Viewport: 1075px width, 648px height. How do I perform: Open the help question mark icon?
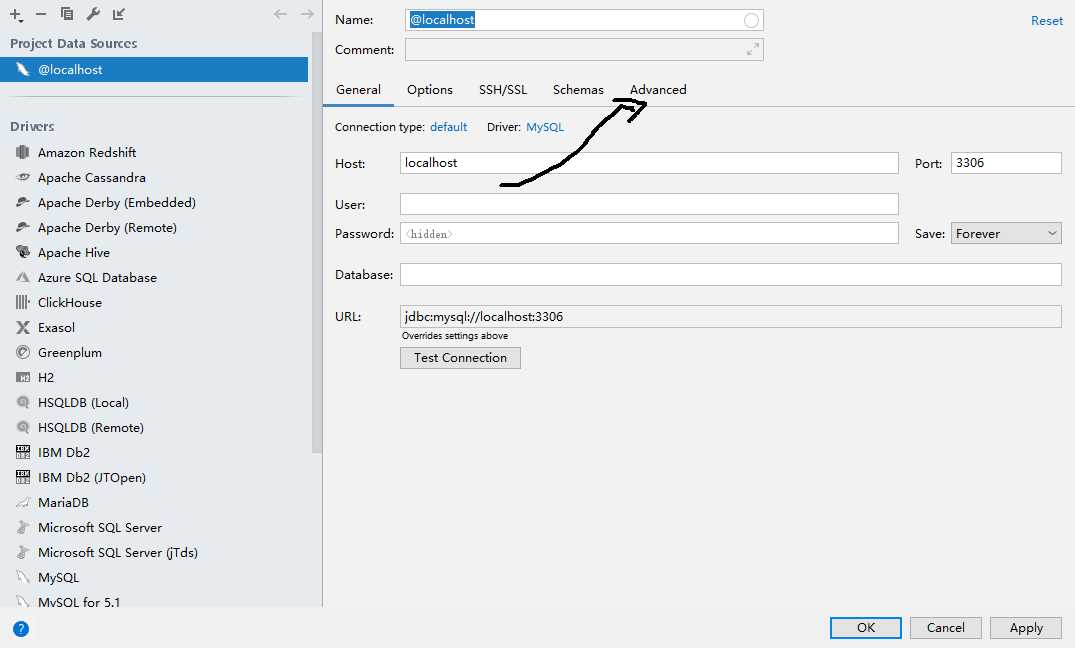click(x=21, y=629)
